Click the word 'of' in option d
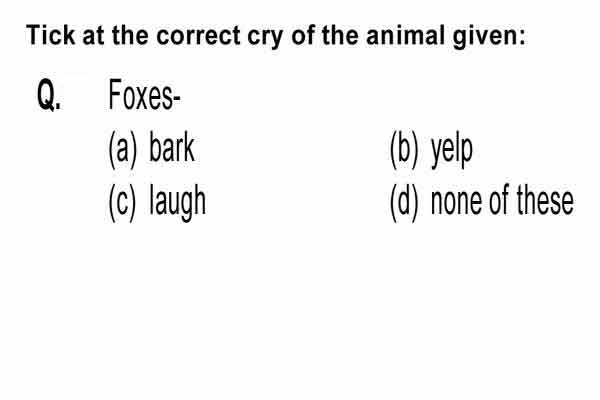 coord(499,200)
